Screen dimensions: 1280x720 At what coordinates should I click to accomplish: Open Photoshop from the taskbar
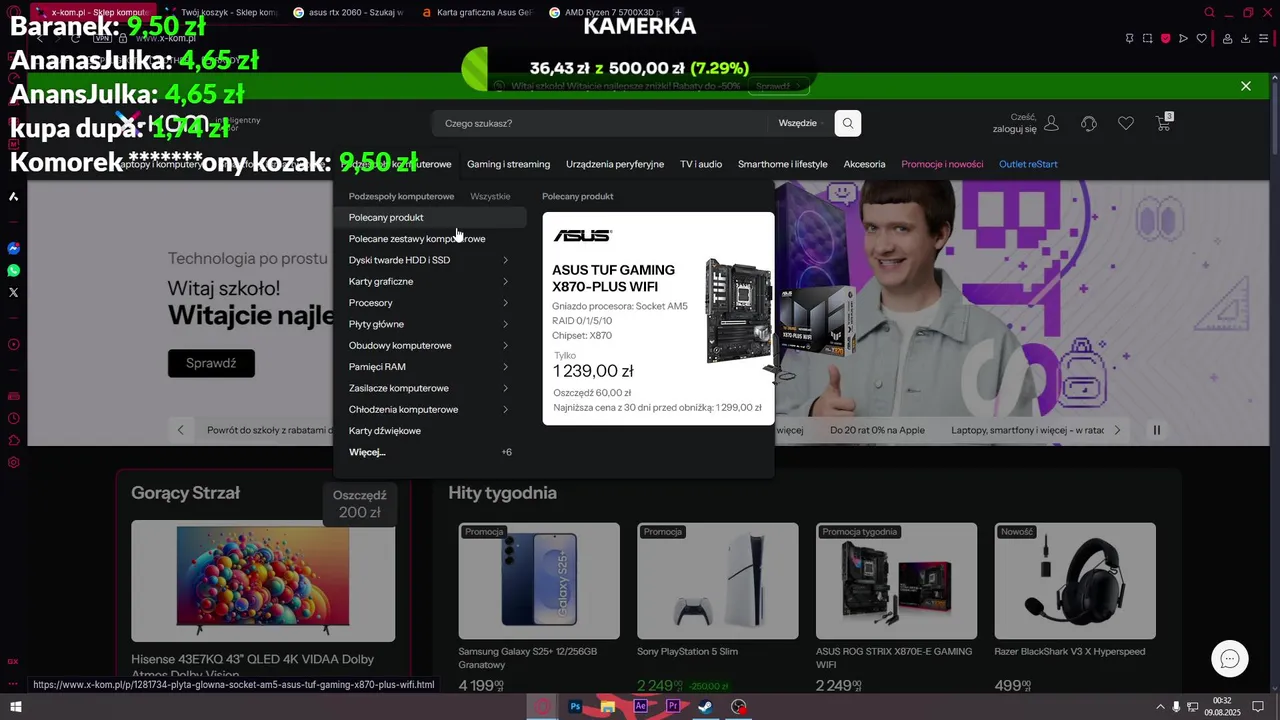point(575,706)
